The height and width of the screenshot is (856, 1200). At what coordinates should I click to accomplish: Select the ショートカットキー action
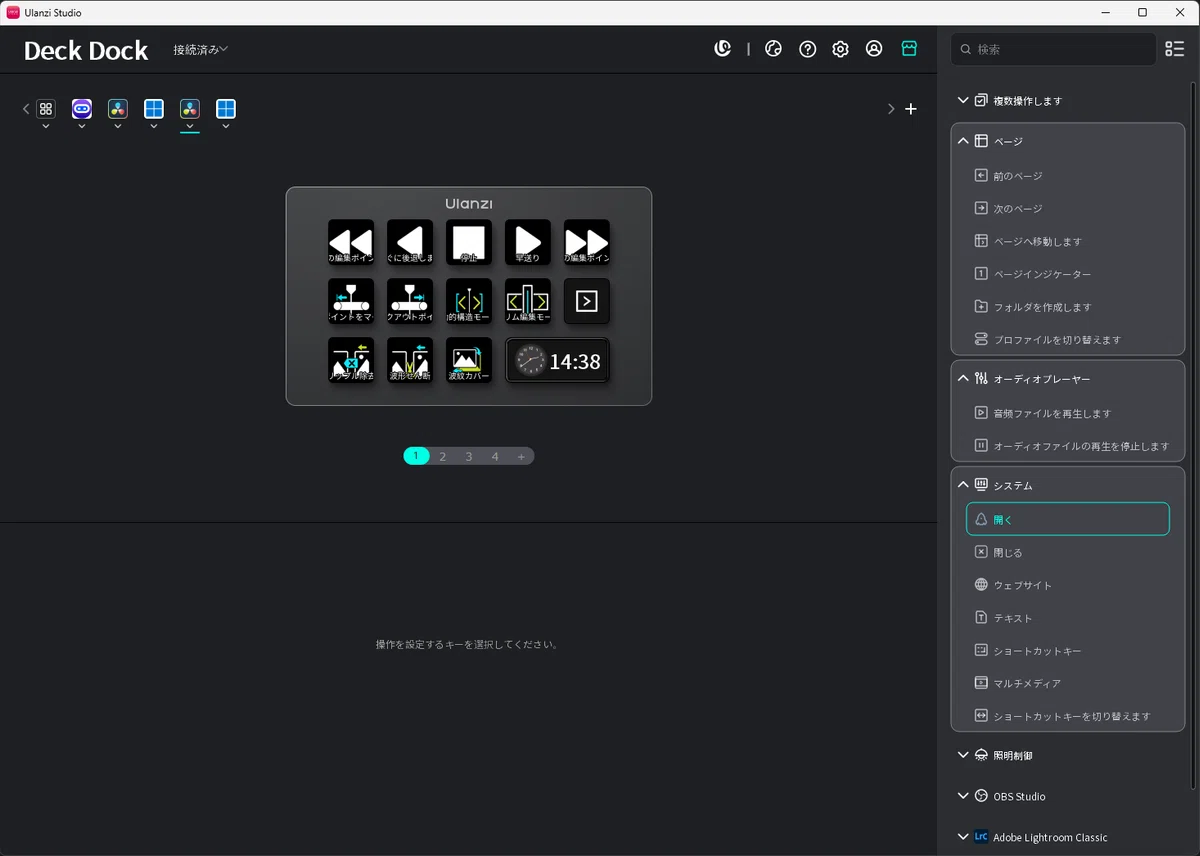(x=1068, y=651)
